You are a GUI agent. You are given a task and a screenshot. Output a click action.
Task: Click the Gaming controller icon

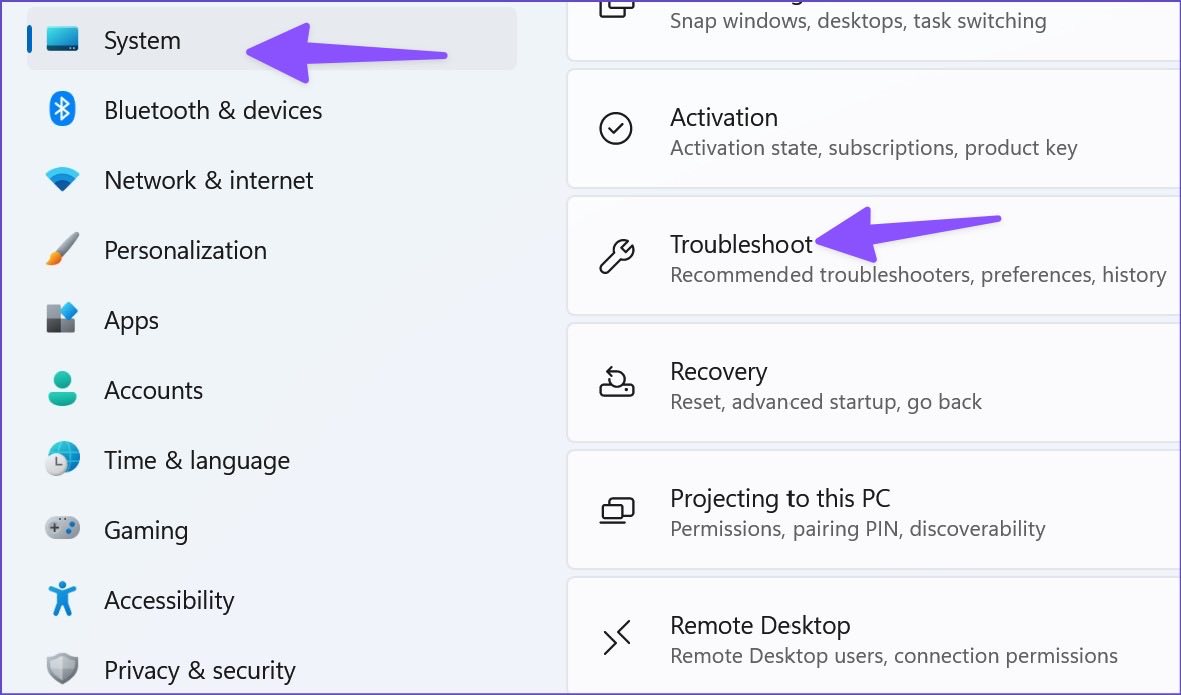(x=62, y=528)
